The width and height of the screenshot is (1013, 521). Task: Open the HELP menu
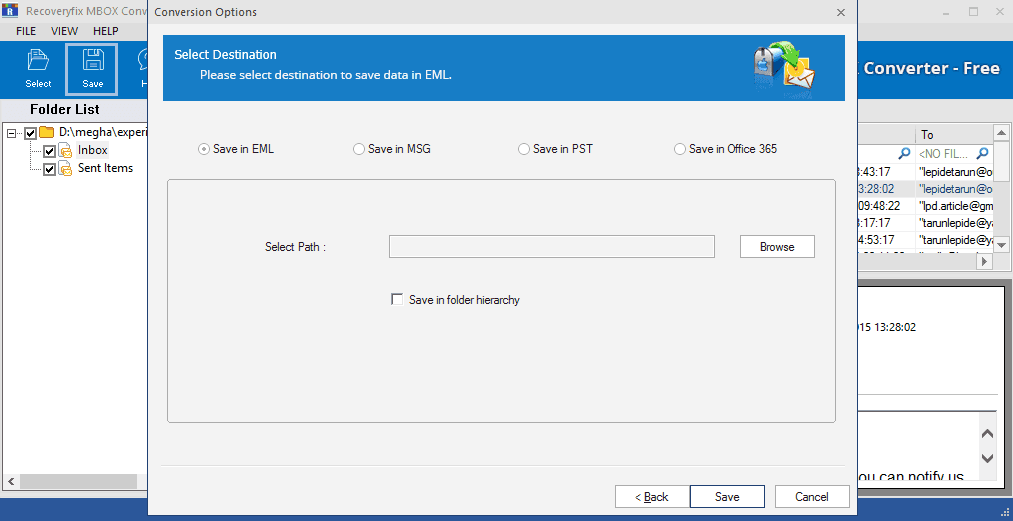point(106,31)
